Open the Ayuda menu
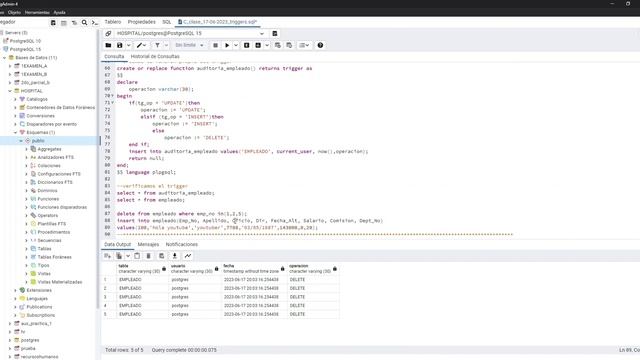 (x=60, y=13)
